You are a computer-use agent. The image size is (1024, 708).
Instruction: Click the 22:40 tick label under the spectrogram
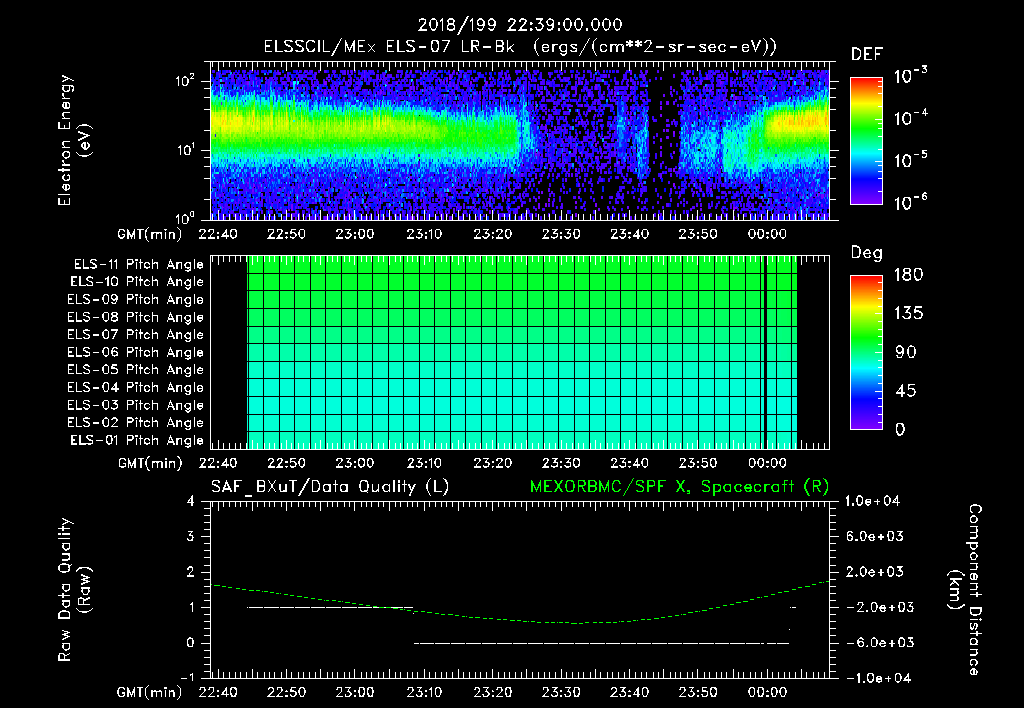(218, 234)
